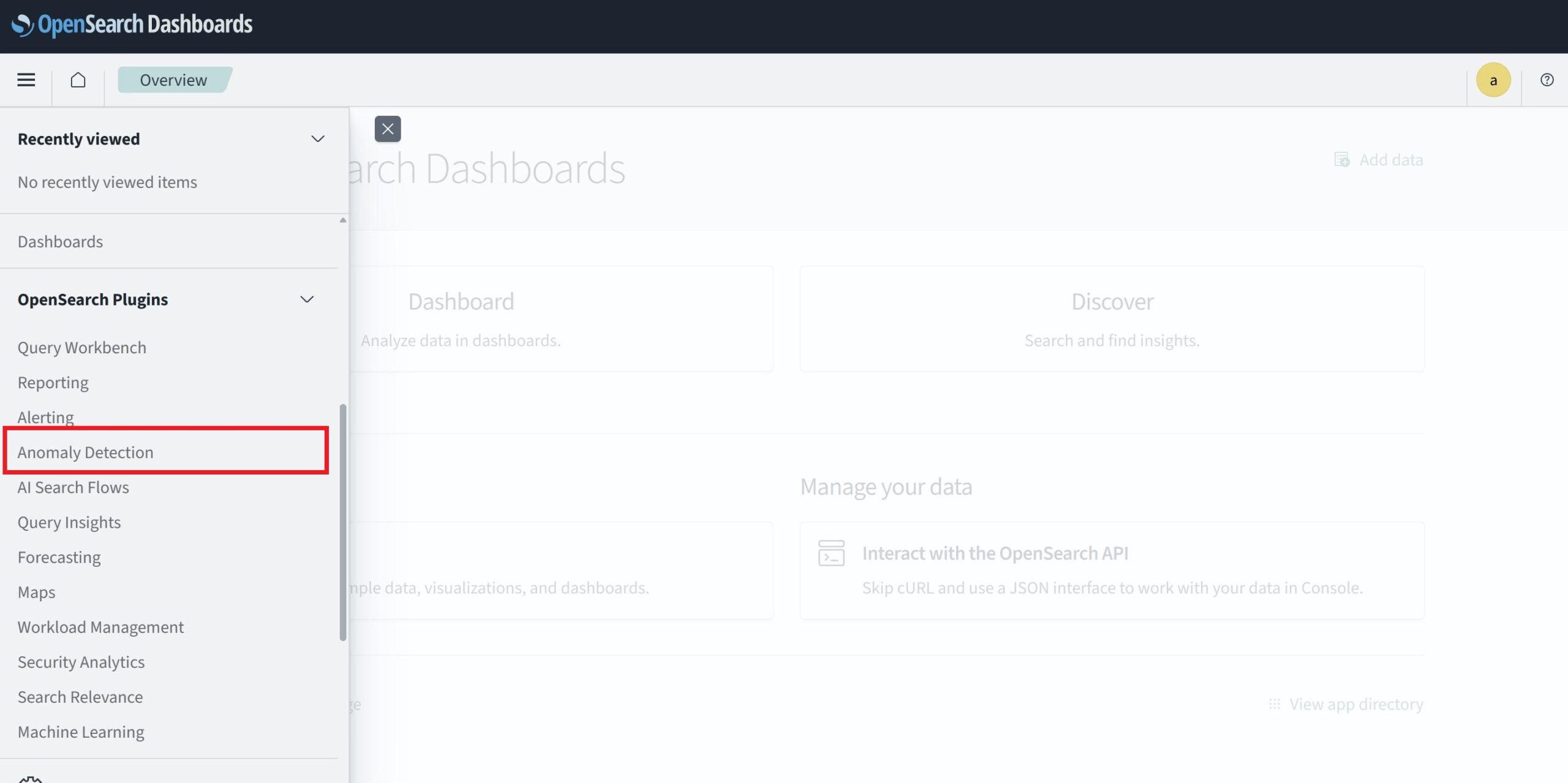Open the help question mark icon
The width and height of the screenshot is (1568, 783).
pos(1547,80)
